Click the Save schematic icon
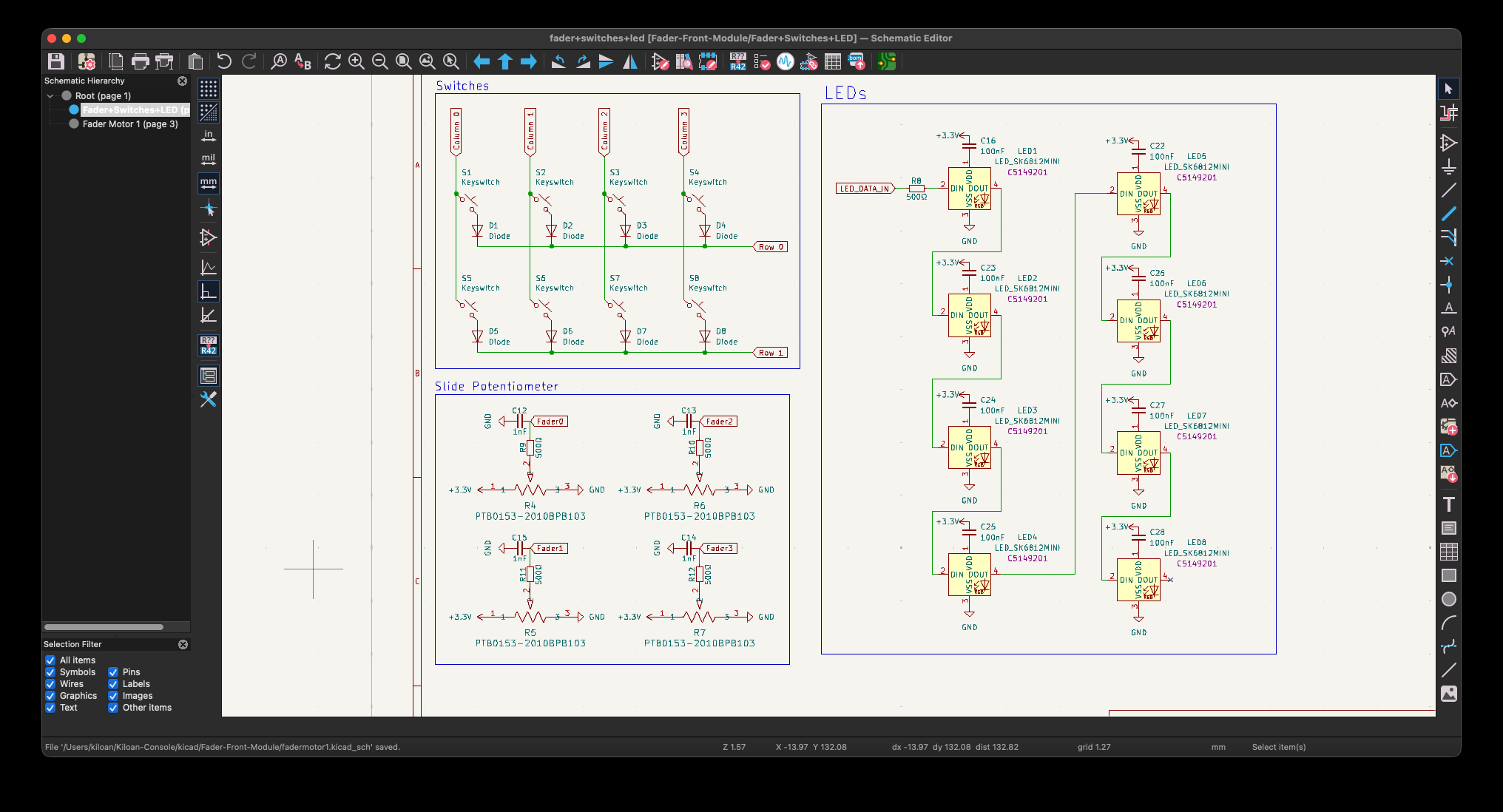Viewport: 1503px width, 812px height. click(56, 61)
